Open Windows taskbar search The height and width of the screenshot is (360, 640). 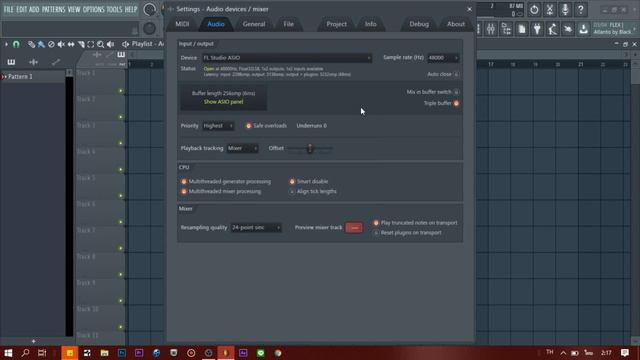(25, 353)
